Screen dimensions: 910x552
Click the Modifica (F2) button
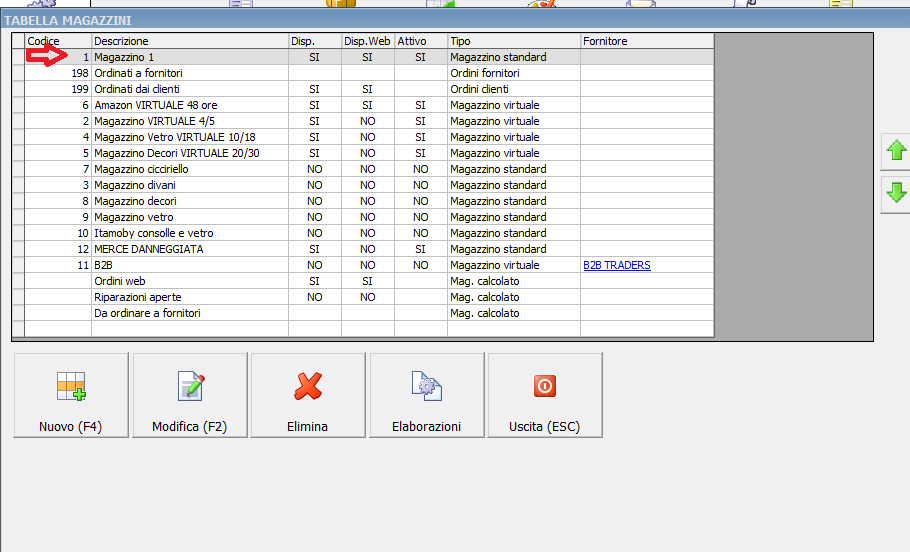(x=190, y=395)
